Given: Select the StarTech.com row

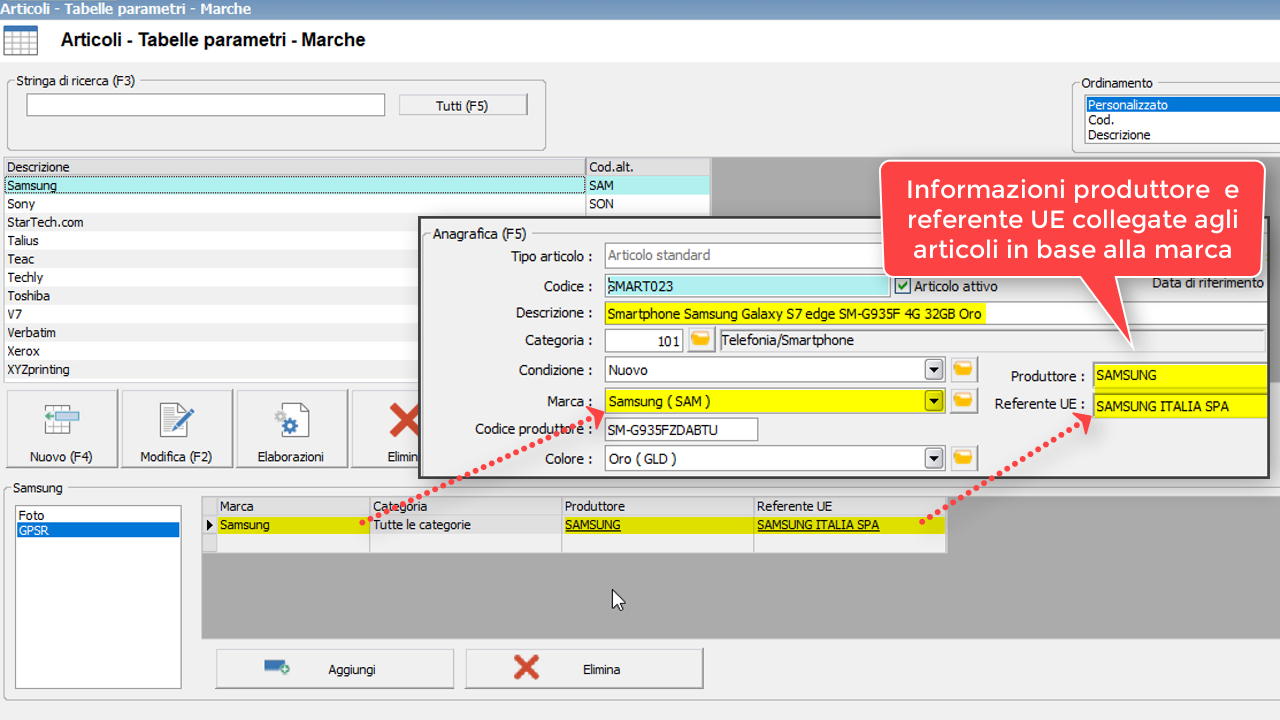Looking at the screenshot, I should click(x=211, y=222).
